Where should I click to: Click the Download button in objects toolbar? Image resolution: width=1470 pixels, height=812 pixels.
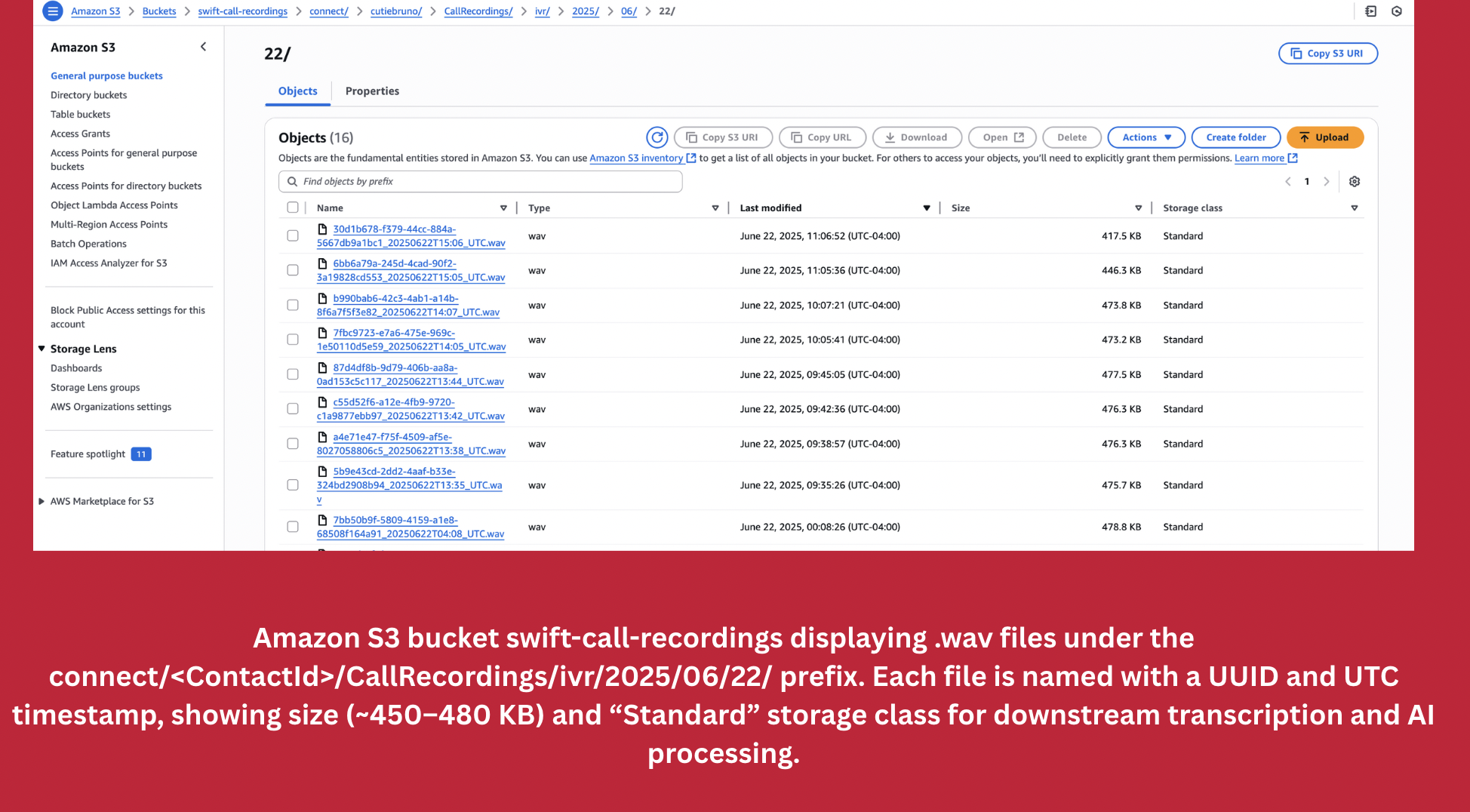(x=917, y=137)
